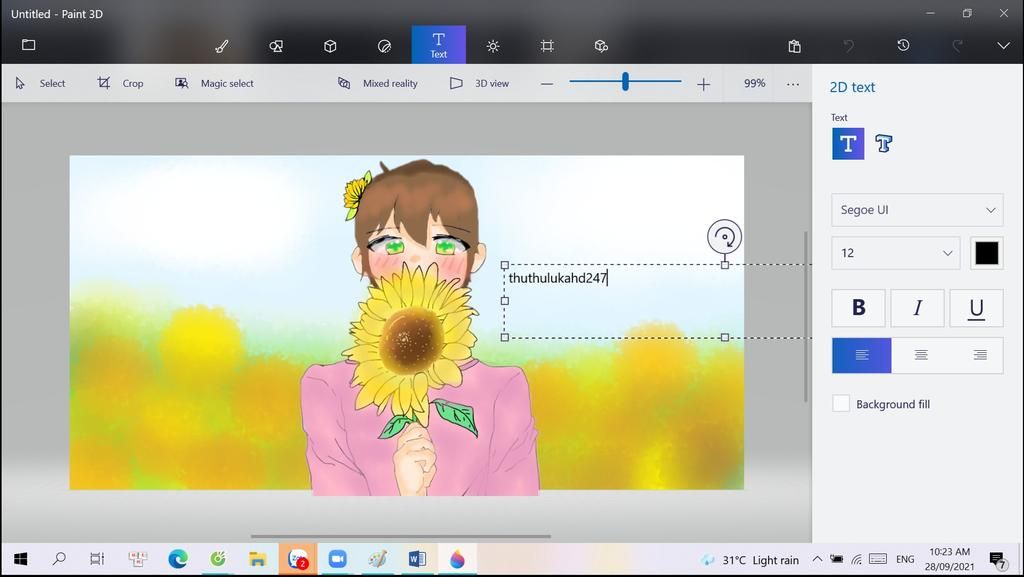The height and width of the screenshot is (577, 1024).
Task: Open the History panel
Action: [903, 45]
